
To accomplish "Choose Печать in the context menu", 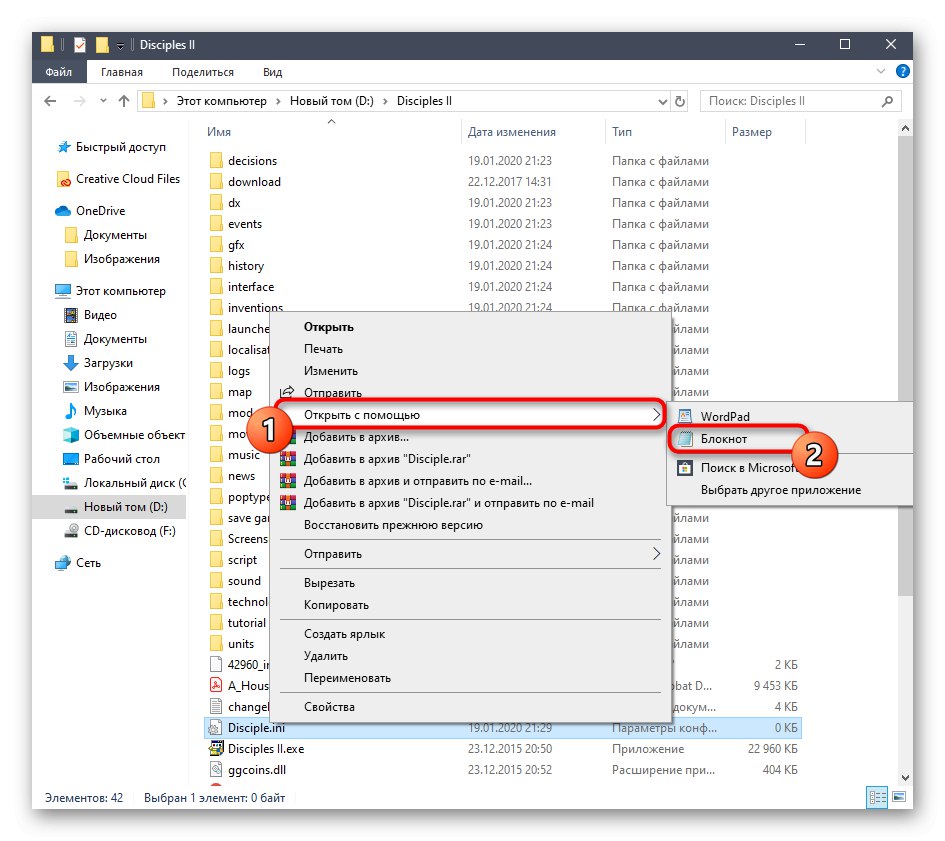I will point(323,349).
